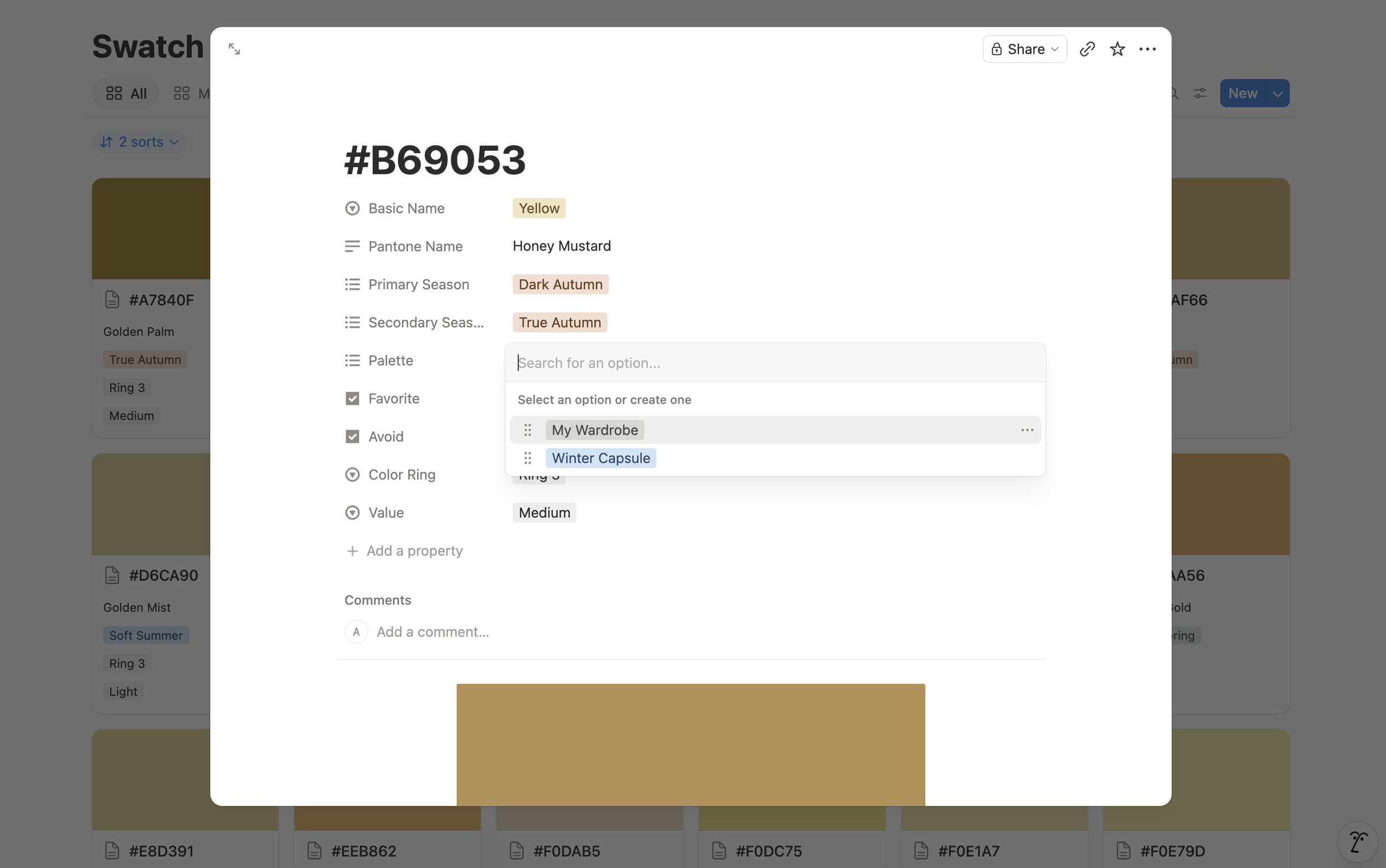Click the #D6CA90 card color cover
This screenshot has height=868, width=1386.
tap(151, 504)
